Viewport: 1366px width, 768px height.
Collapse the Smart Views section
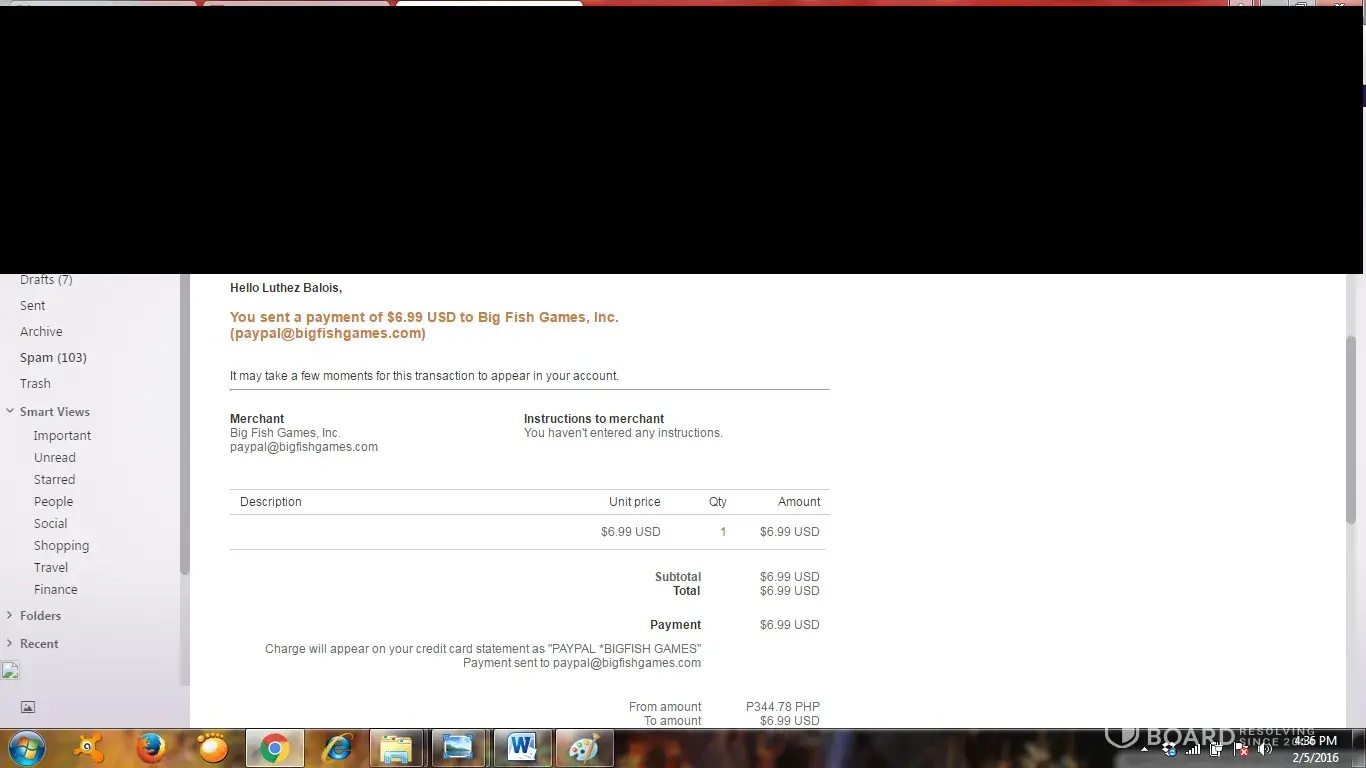[x=10, y=411]
